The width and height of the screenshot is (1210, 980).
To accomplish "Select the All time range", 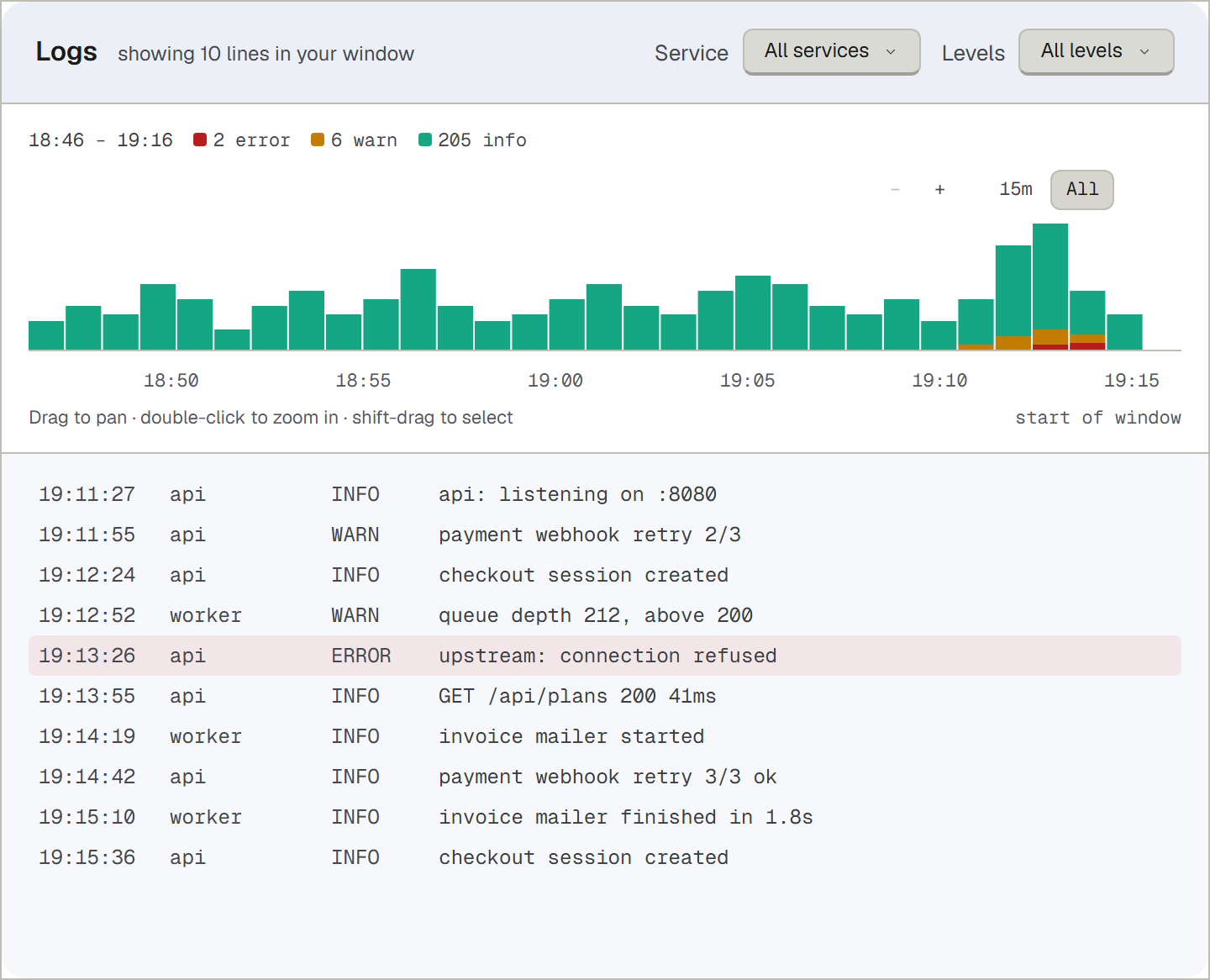I will (1082, 190).
